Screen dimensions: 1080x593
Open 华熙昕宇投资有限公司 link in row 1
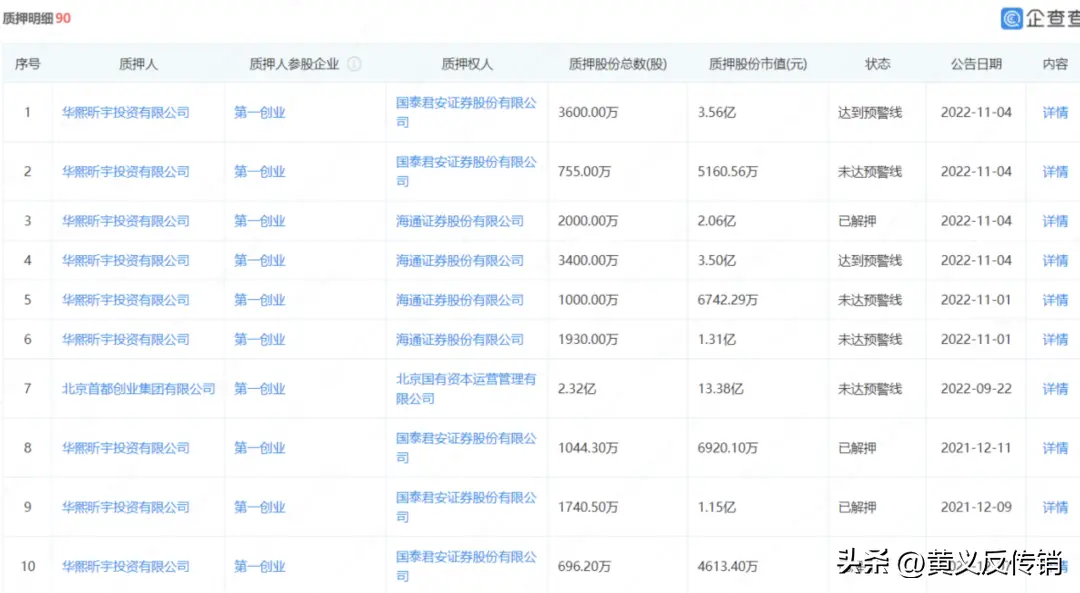click(125, 112)
